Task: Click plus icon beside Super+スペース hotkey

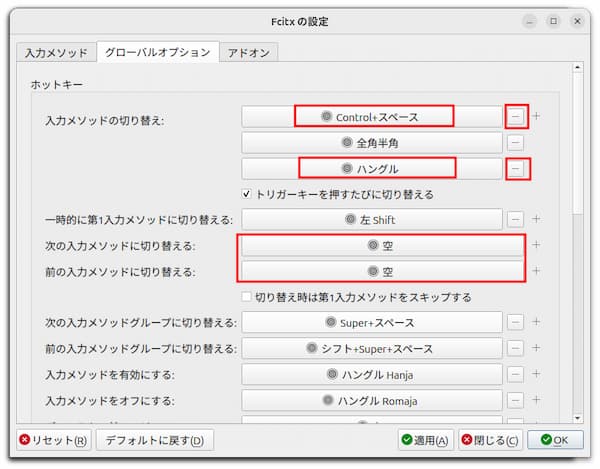Action: [x=536, y=322]
